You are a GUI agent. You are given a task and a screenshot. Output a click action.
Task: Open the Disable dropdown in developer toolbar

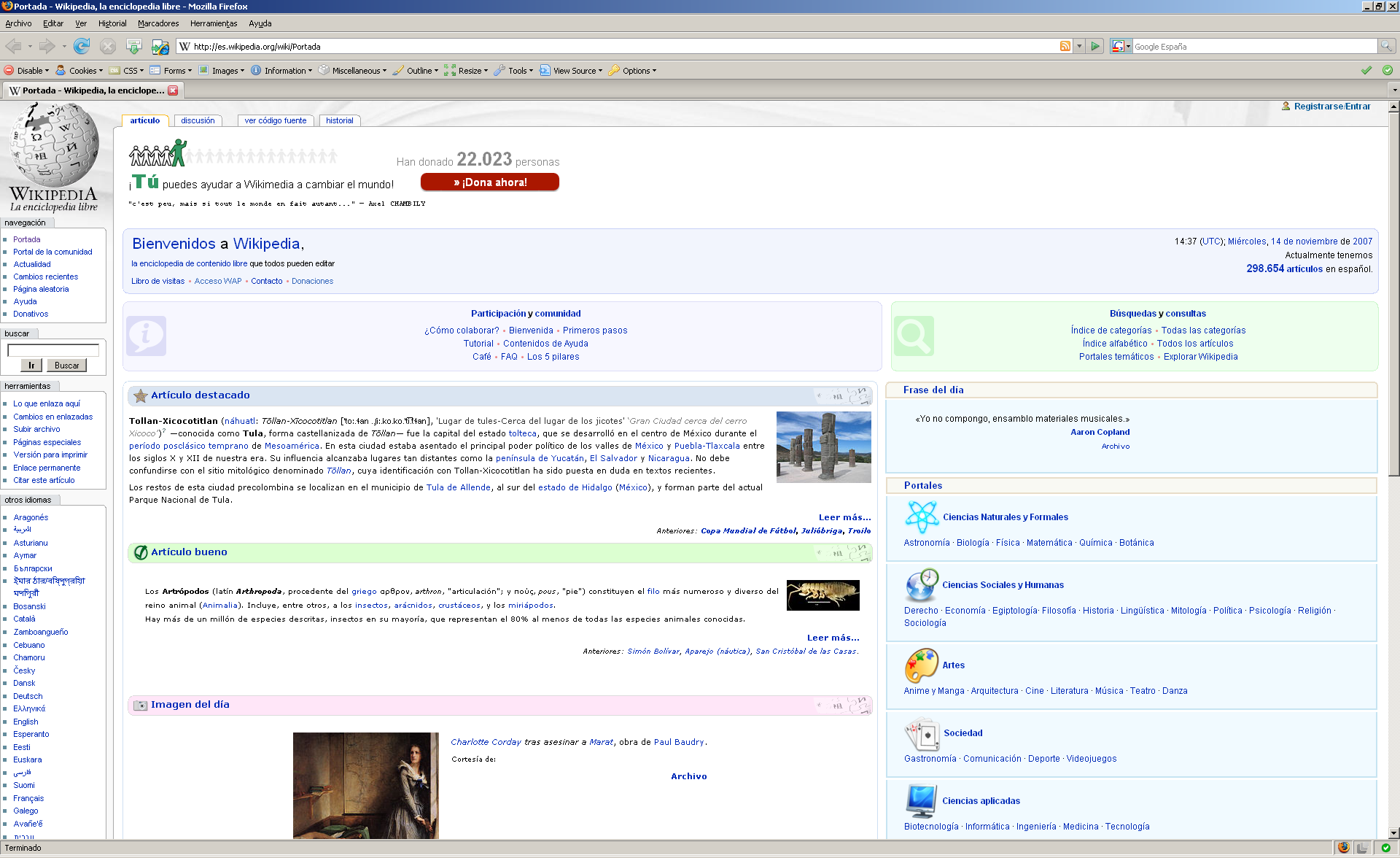(26, 71)
